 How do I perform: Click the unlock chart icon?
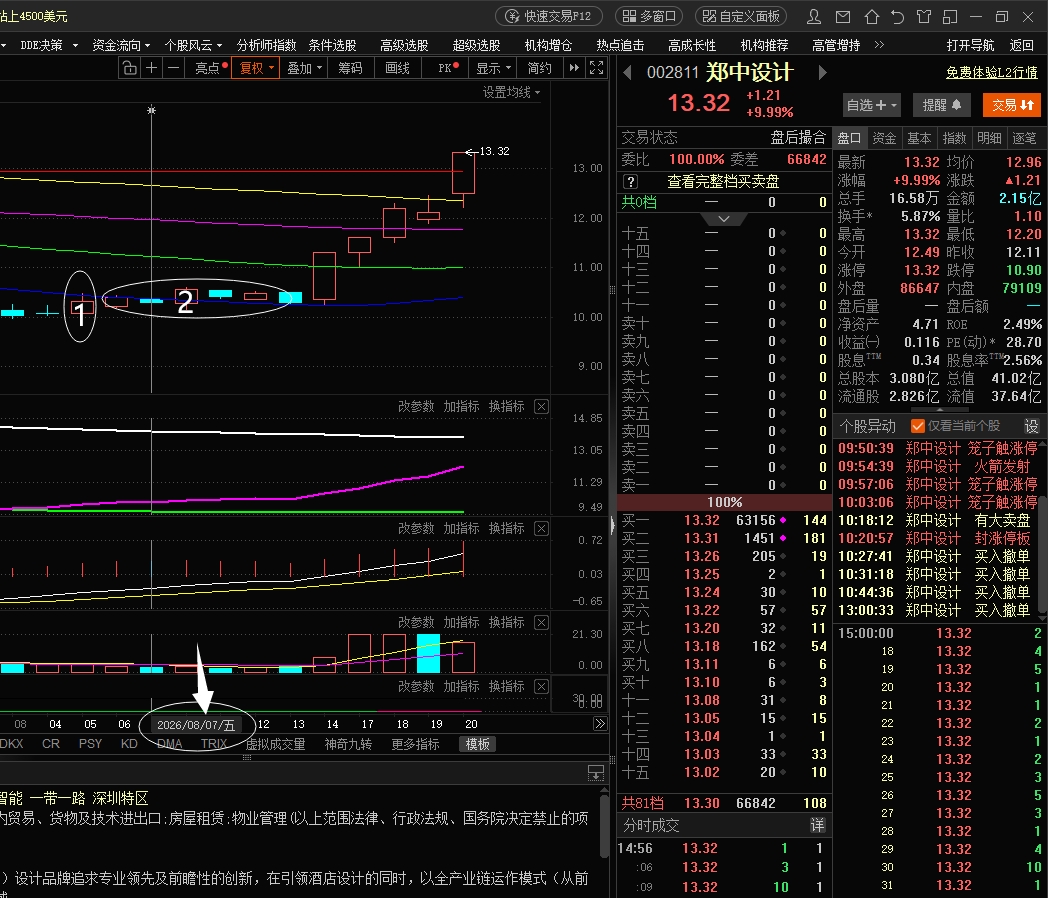tap(130, 68)
